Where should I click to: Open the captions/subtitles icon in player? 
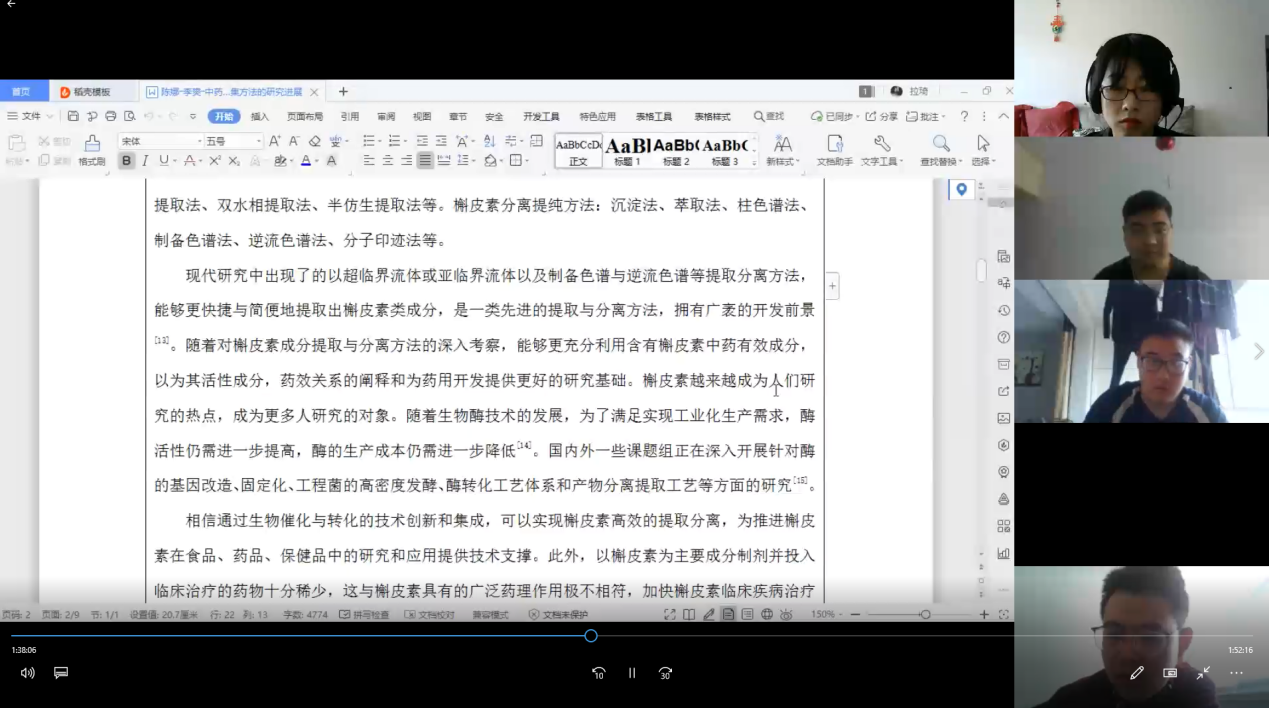pyautogui.click(x=61, y=673)
